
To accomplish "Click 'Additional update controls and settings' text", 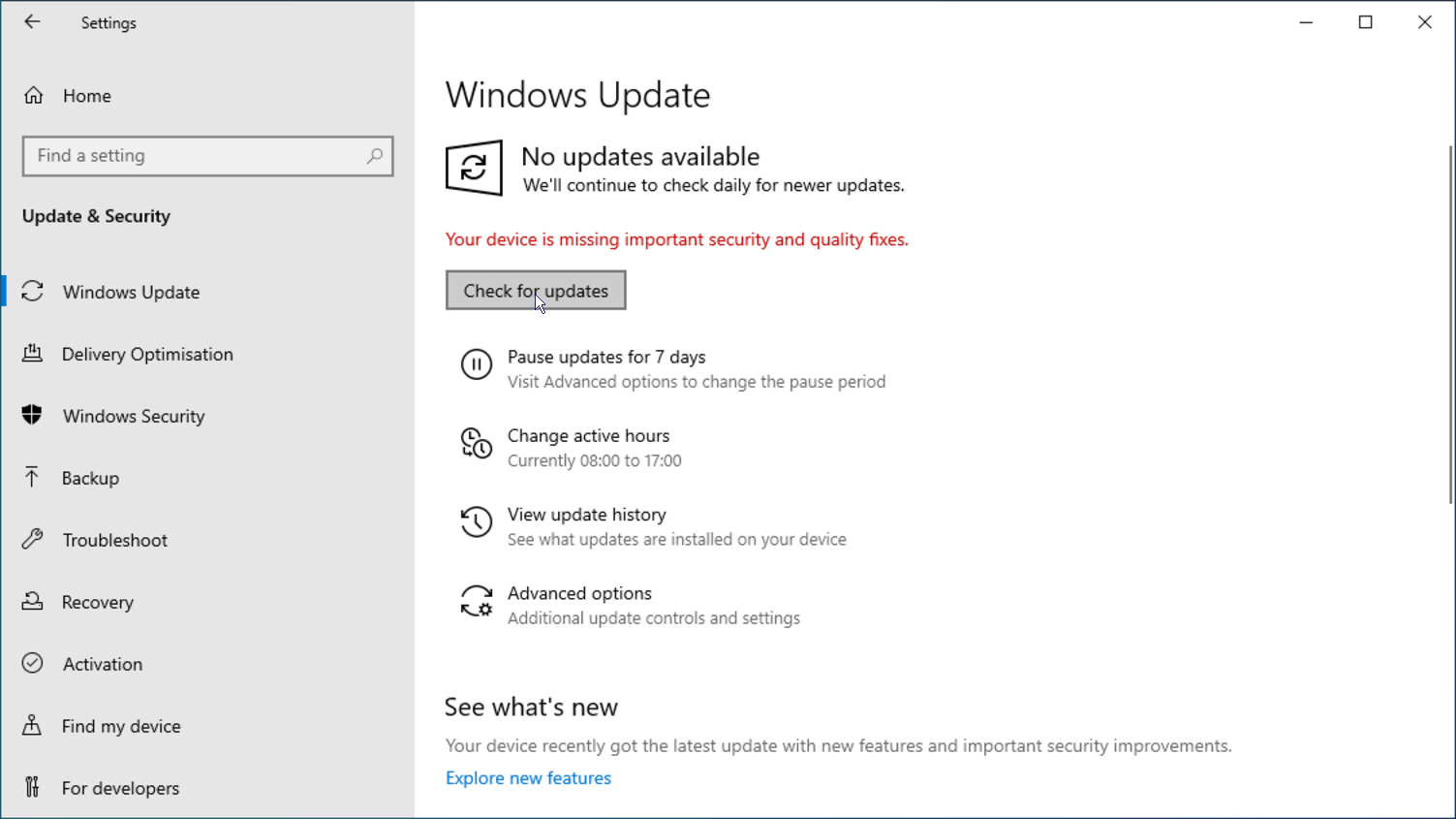I will 654,617.
